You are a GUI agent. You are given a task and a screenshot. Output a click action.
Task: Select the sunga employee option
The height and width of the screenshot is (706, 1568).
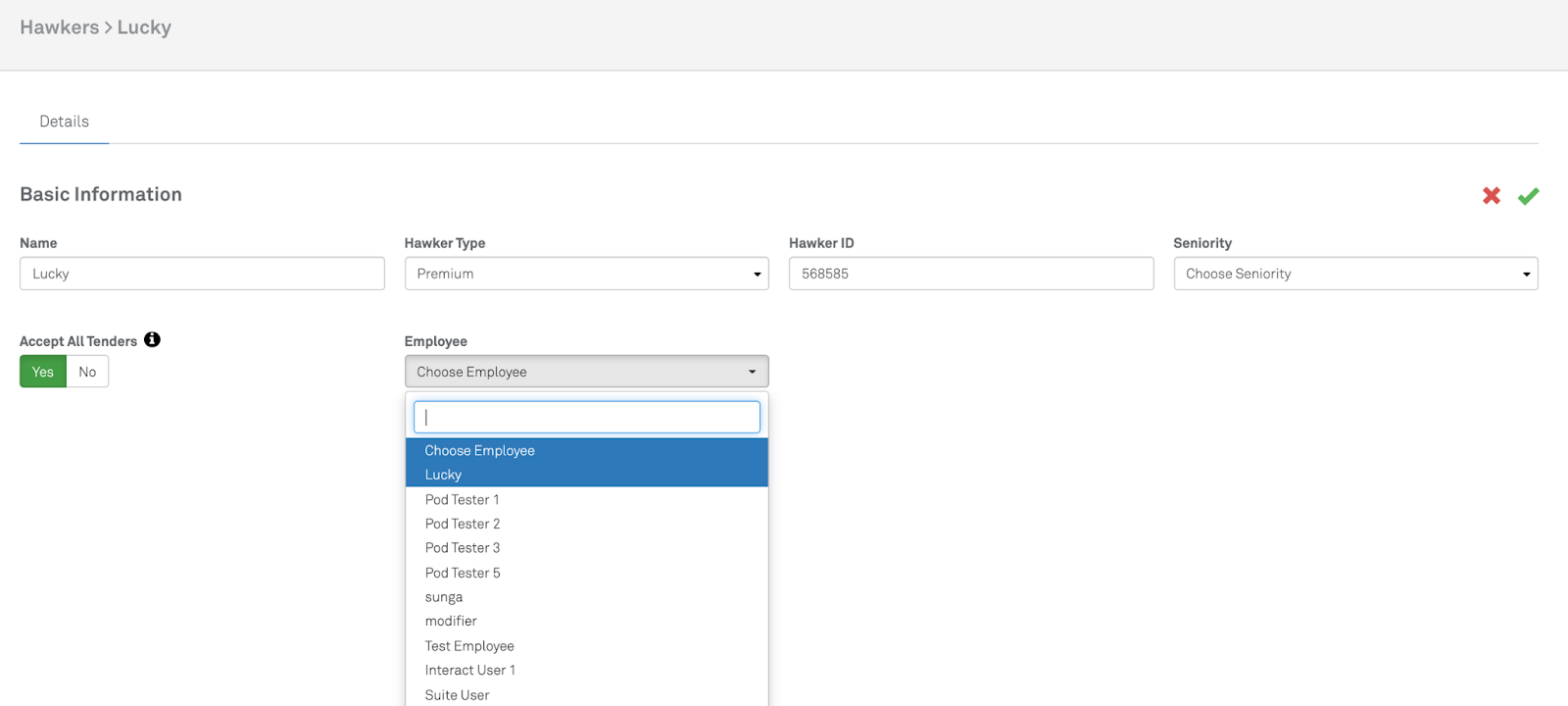coord(443,597)
